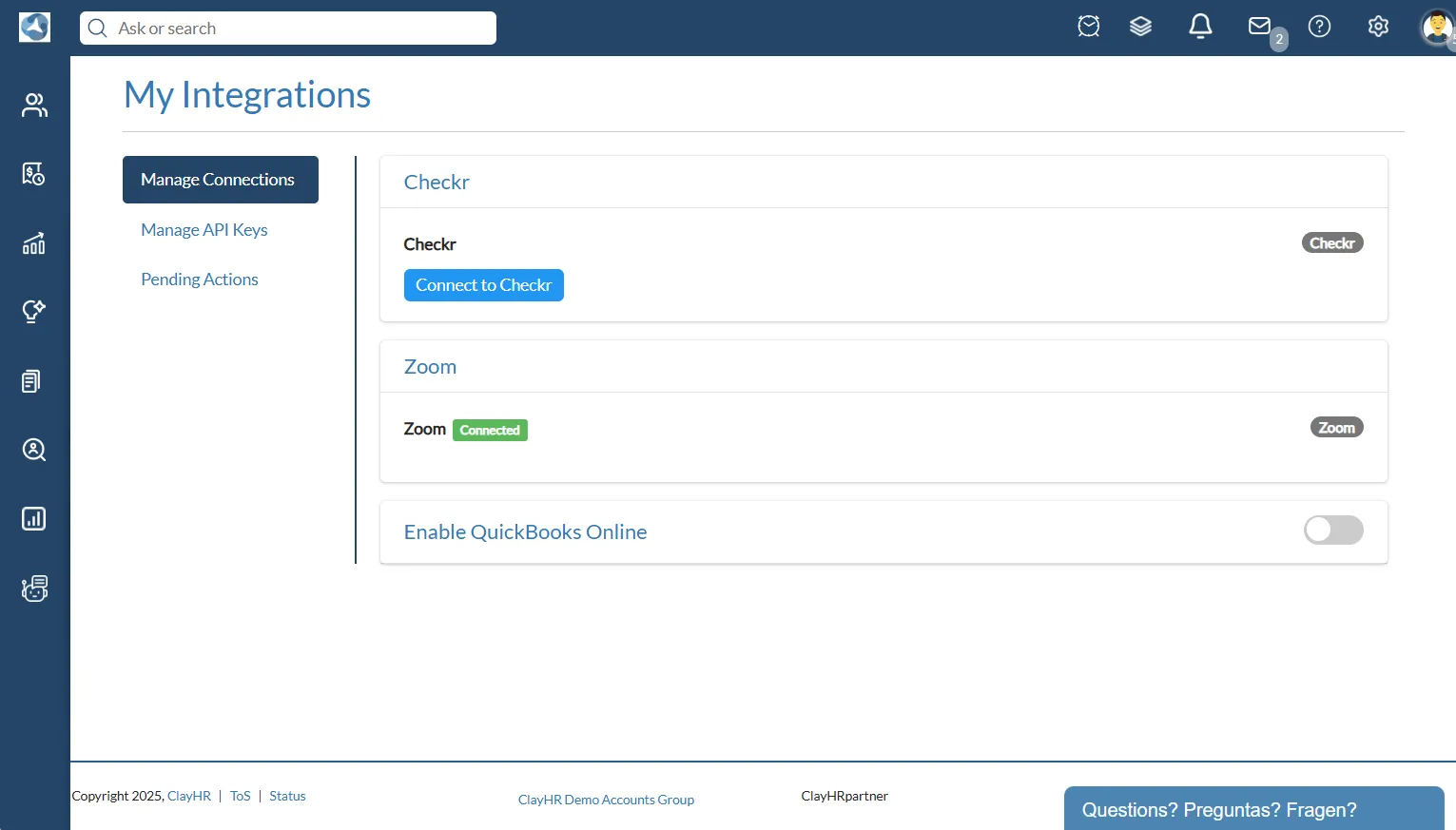Click the layers stack icon in header
The image size is (1456, 830).
coord(1141,27)
